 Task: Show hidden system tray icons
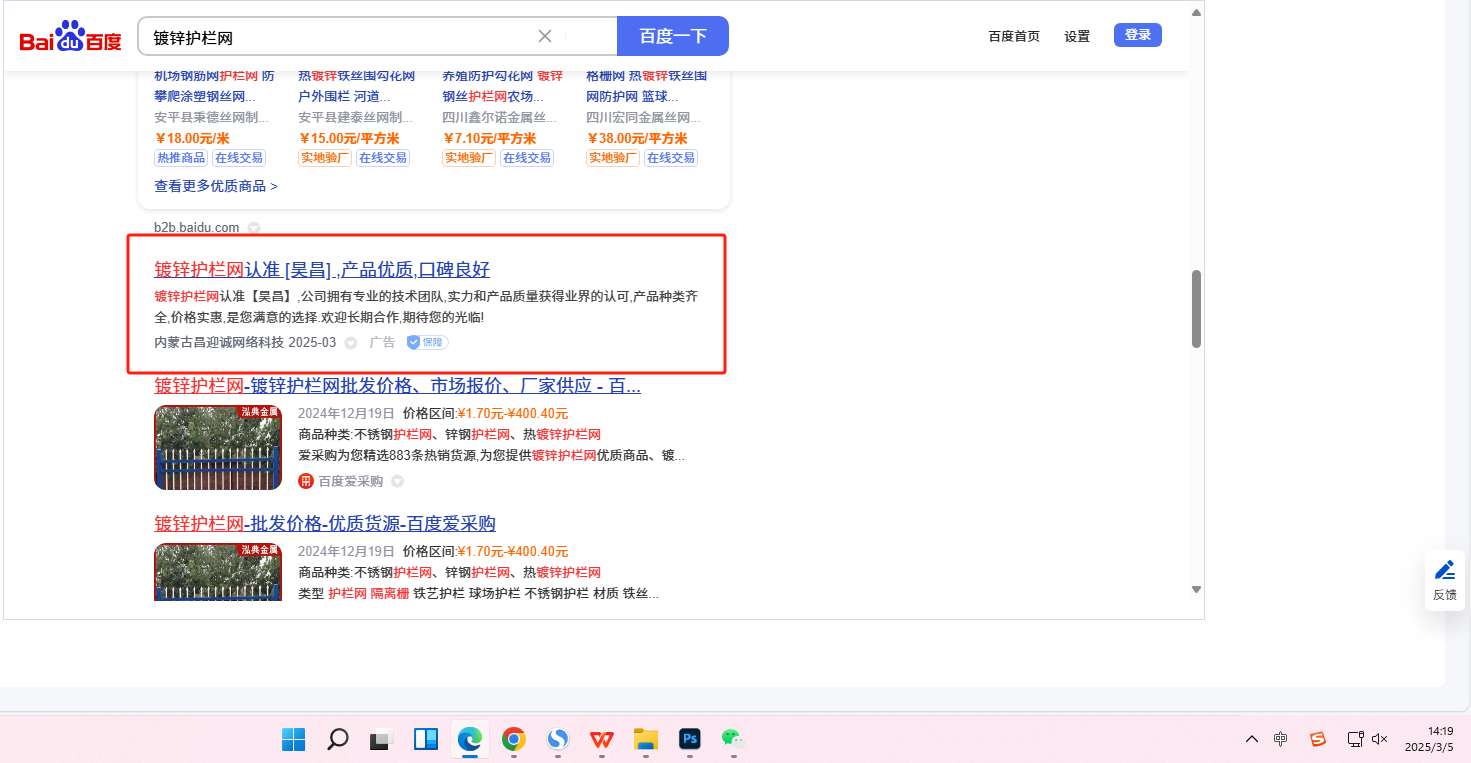point(1252,739)
